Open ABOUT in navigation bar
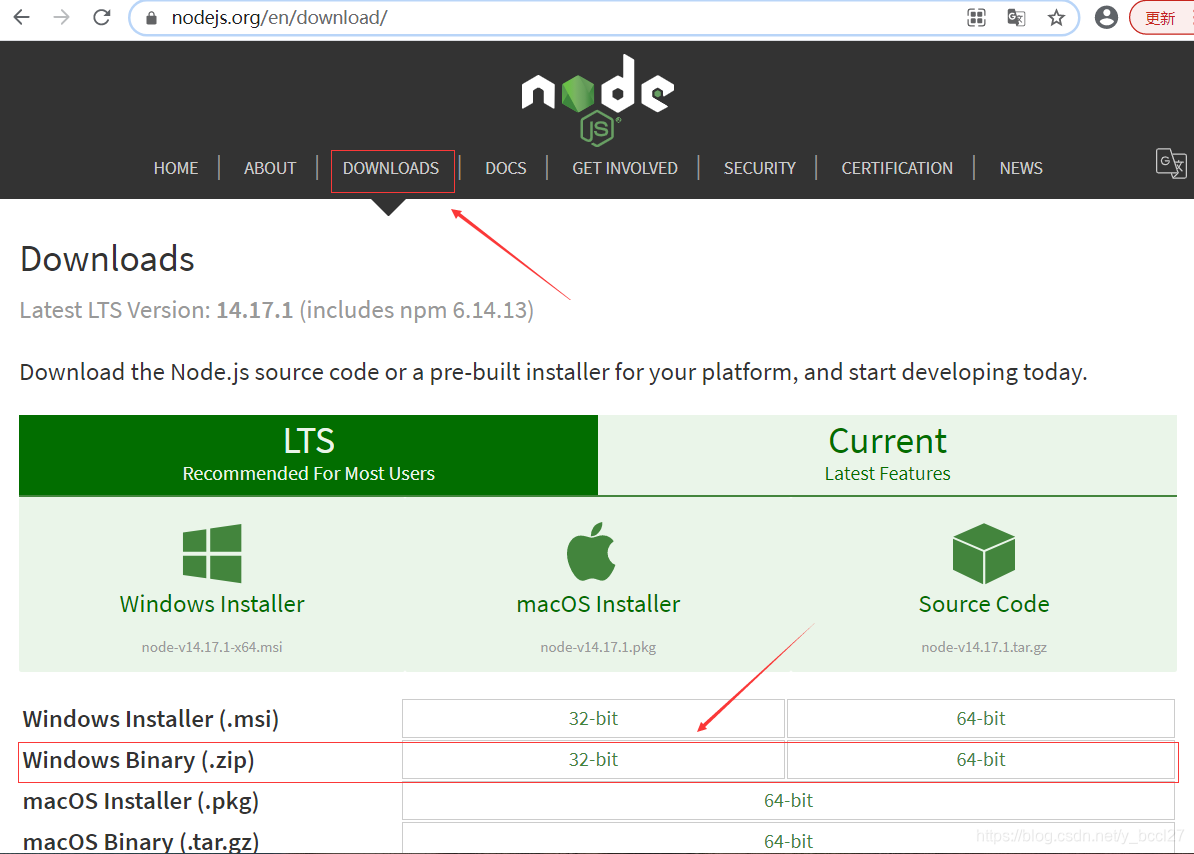Viewport: 1194px width, 854px height. coord(270,168)
